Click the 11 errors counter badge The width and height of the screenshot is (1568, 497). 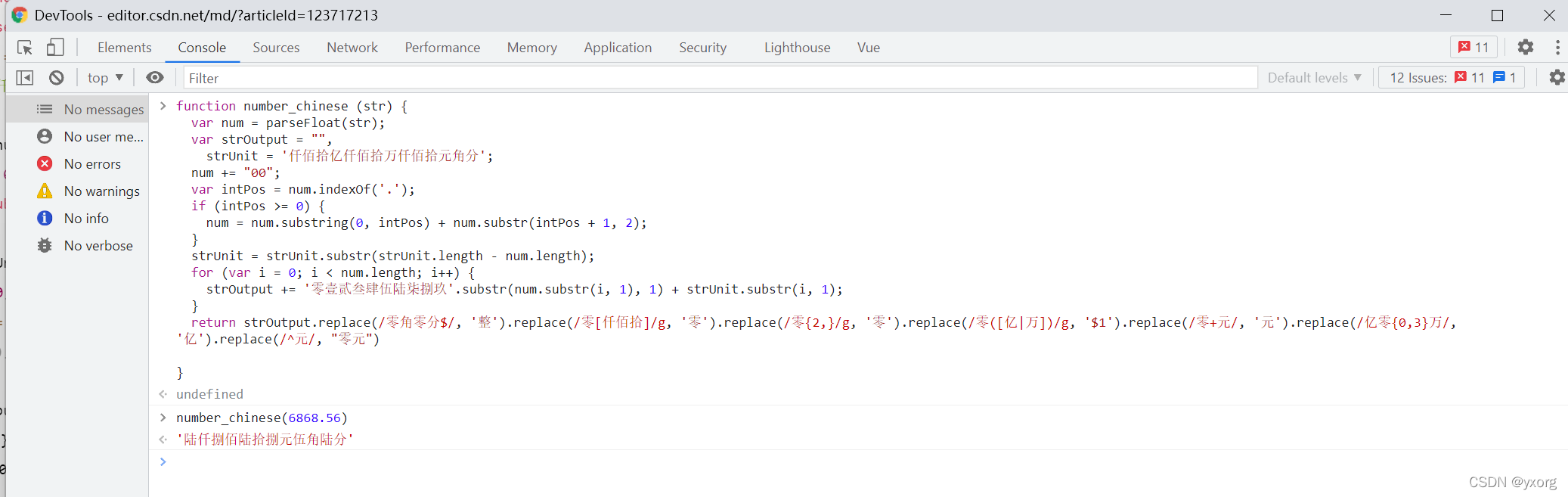(1473, 47)
